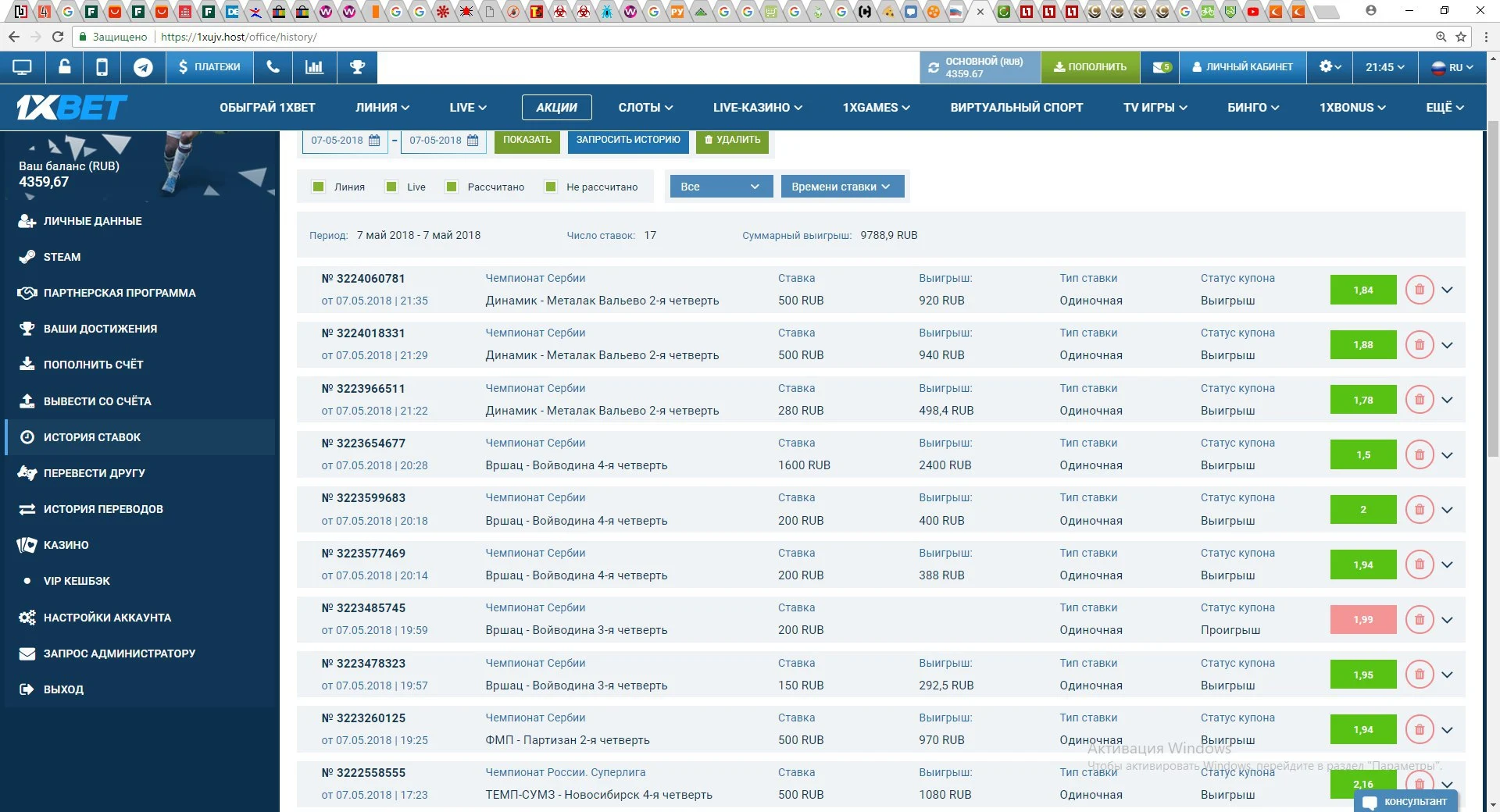Click the start date input field
Screen dimensions: 1500x812
tap(345, 141)
